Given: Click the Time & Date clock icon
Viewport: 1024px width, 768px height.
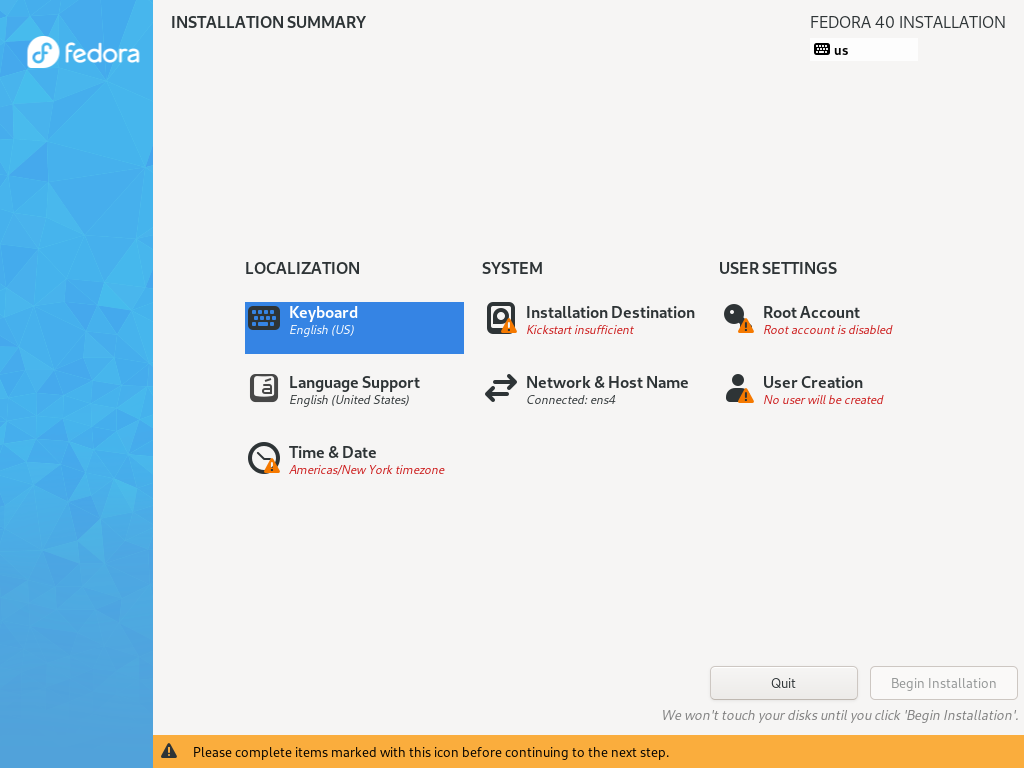Looking at the screenshot, I should pos(264,458).
